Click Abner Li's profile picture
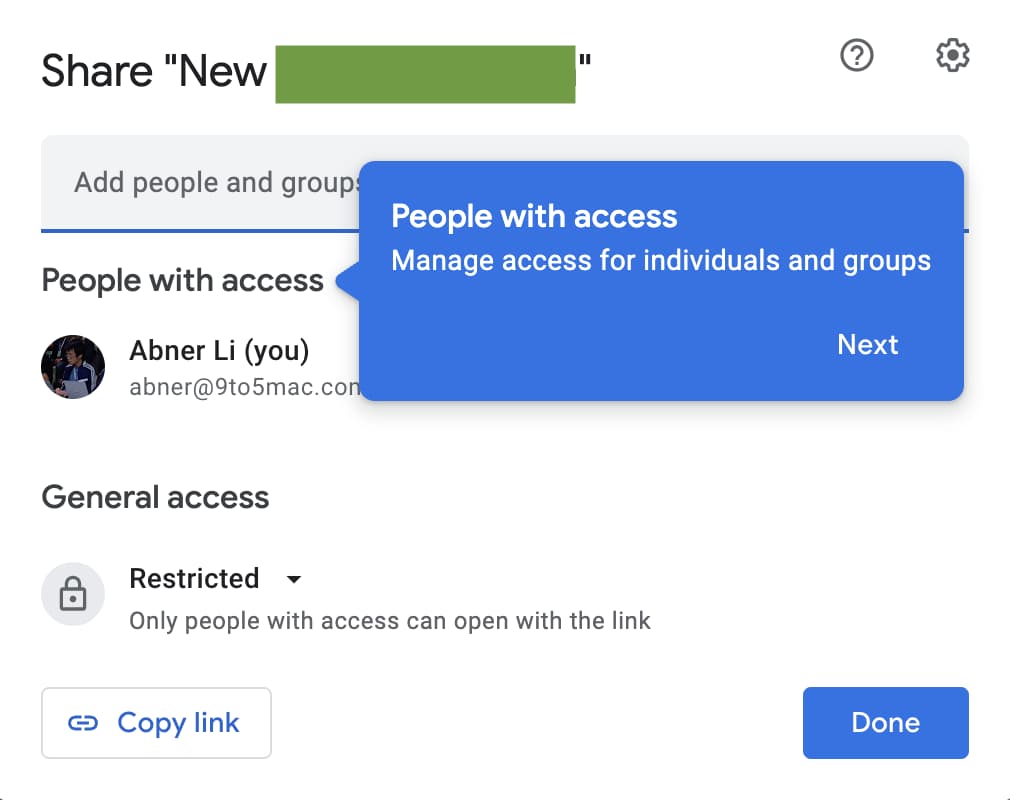The height and width of the screenshot is (800, 1010). [x=73, y=367]
